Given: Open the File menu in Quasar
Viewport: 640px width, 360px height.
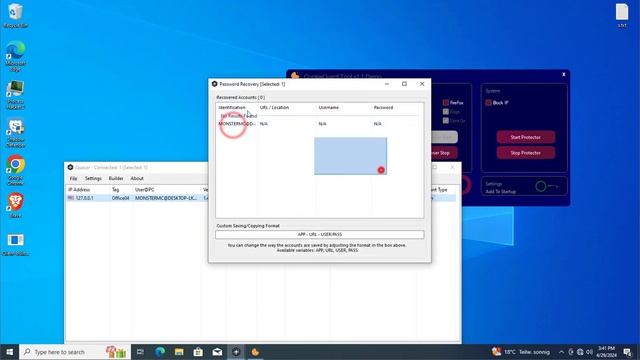Looking at the screenshot, I should [73, 178].
